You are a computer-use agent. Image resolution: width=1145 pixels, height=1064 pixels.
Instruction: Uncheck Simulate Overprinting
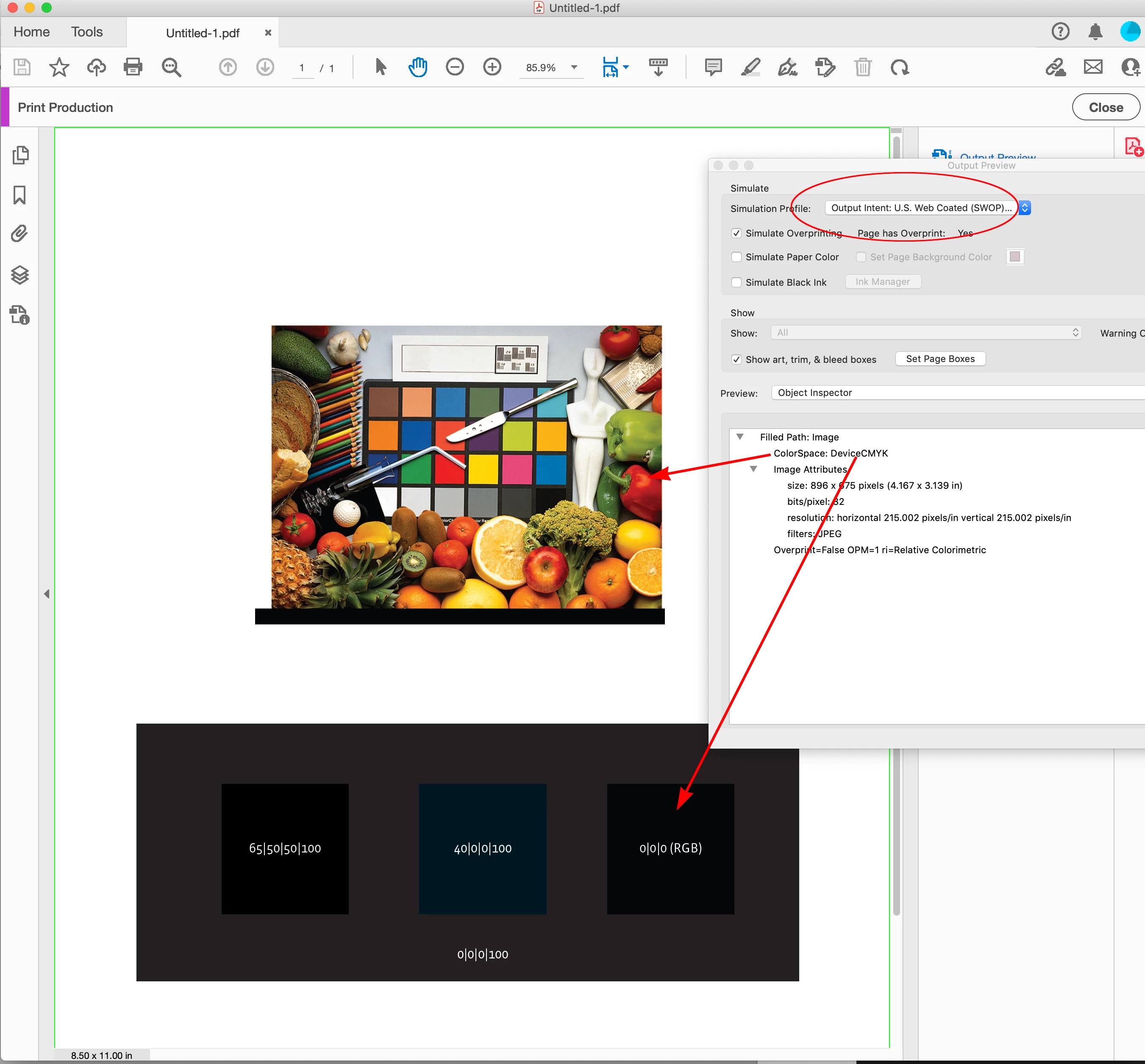[736, 233]
